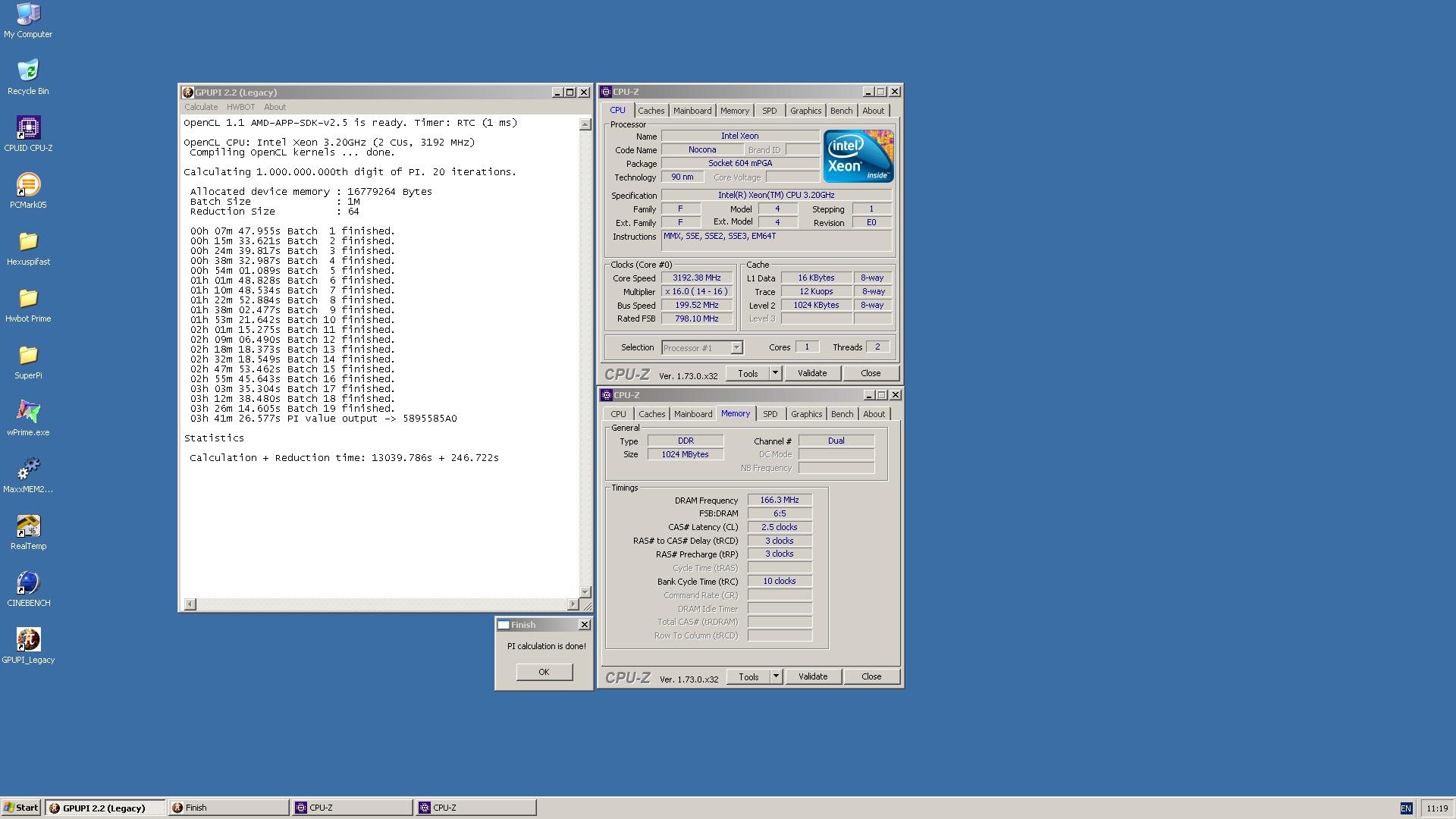Switch to Caches tab in upper CPU-Z
Image resolution: width=1456 pixels, height=819 pixels.
[651, 111]
